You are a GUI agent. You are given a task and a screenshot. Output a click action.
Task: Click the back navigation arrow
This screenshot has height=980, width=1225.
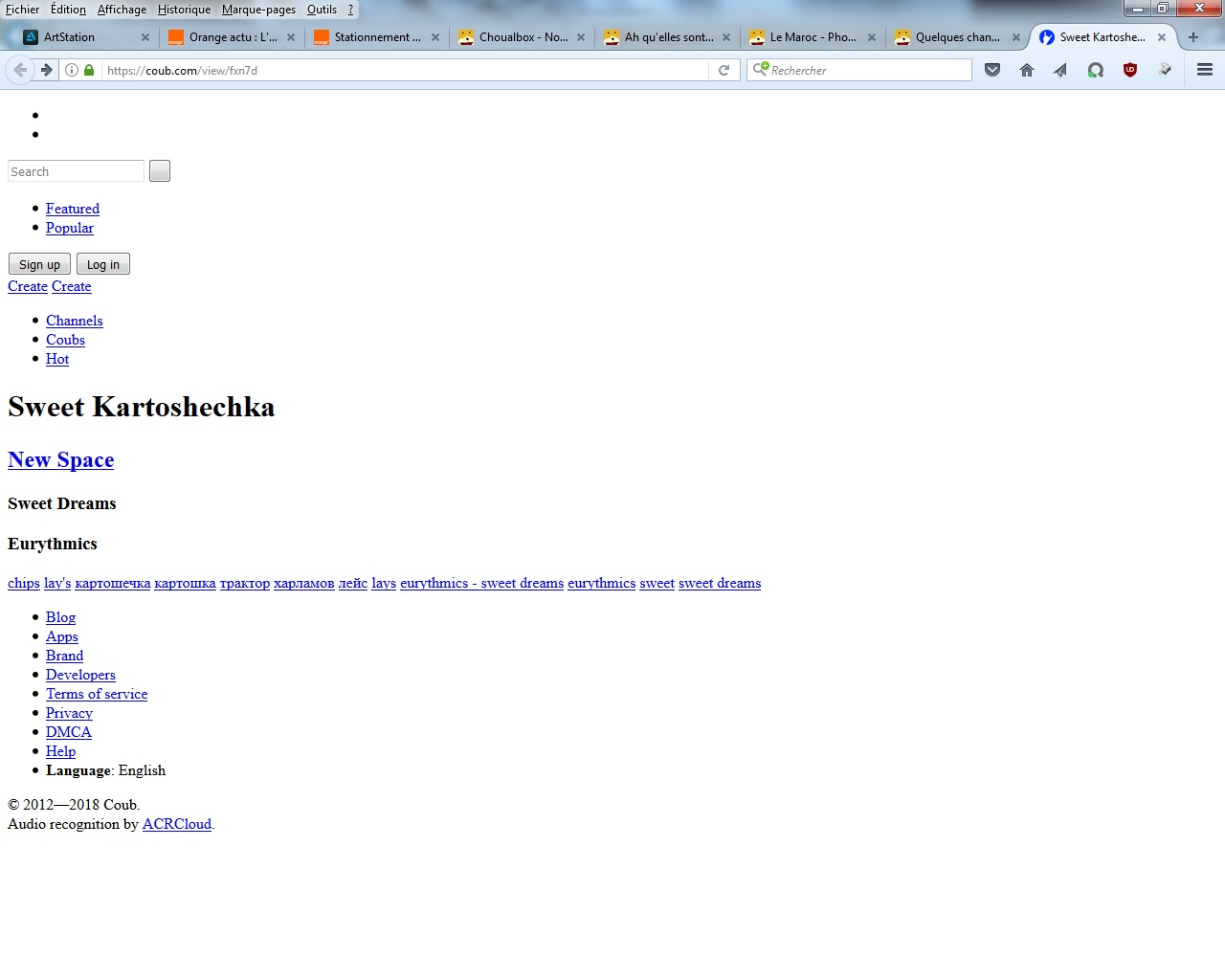20,70
